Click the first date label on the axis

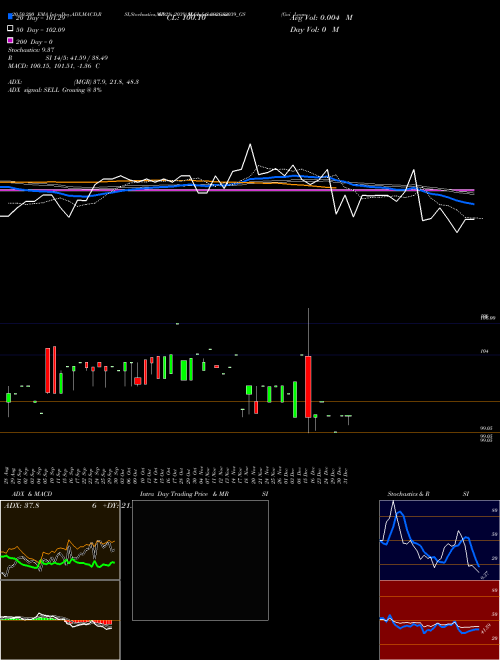click(x=8, y=474)
